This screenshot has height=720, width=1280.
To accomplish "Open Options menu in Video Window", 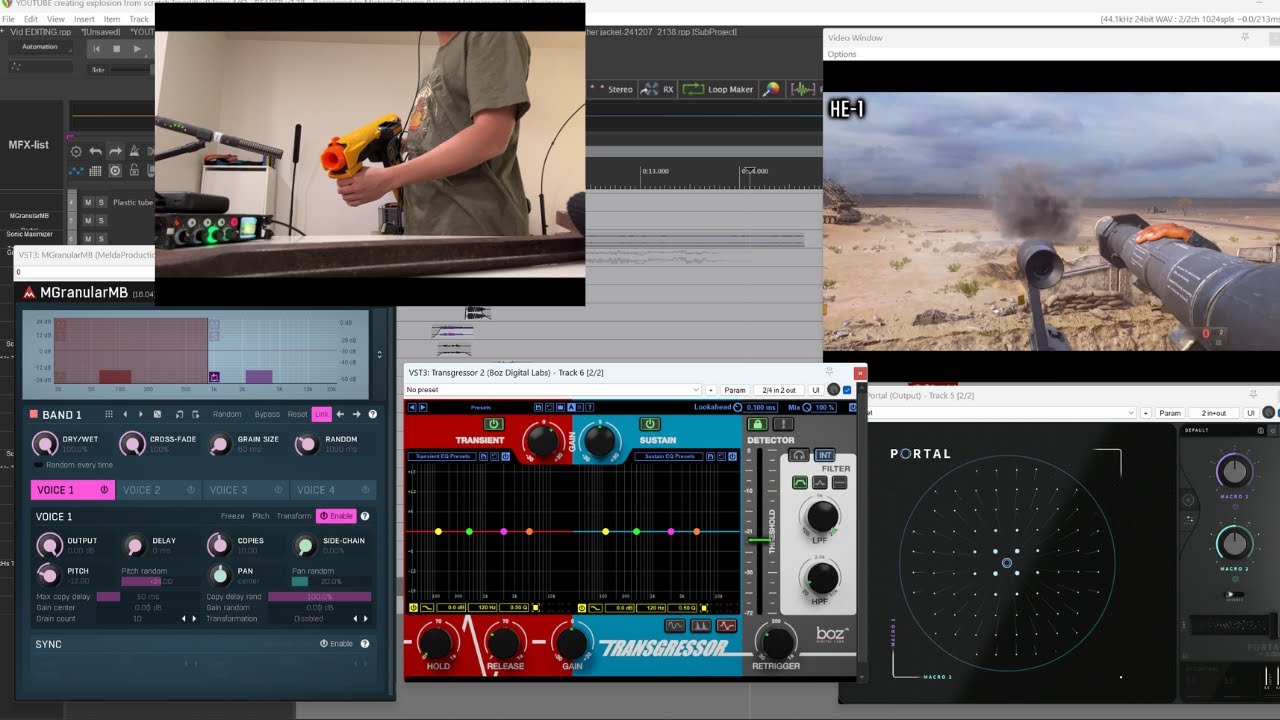I will 842,54.
